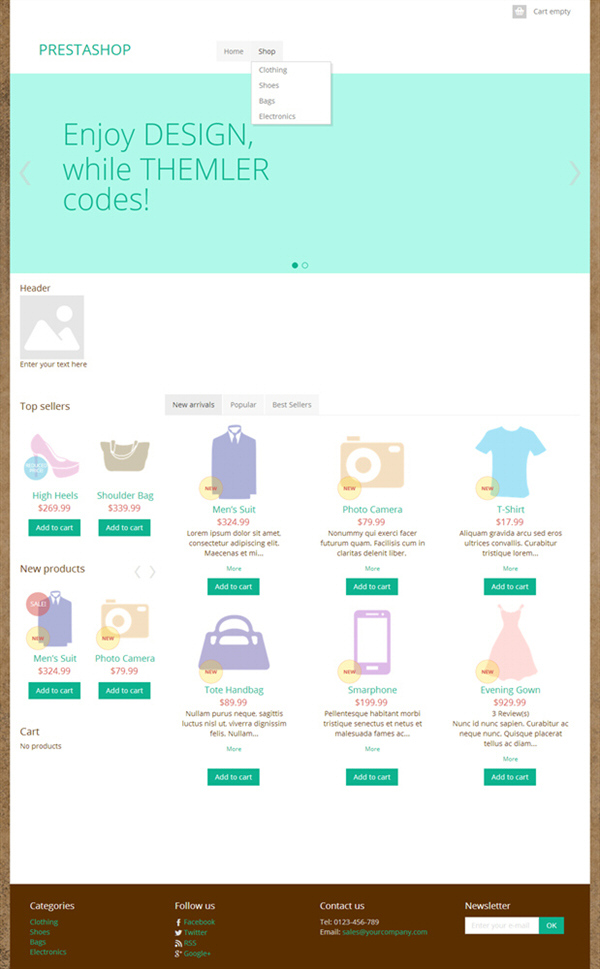Screen dimensions: 600x969
Task: Open the shopping cart icon
Action: (x=519, y=12)
